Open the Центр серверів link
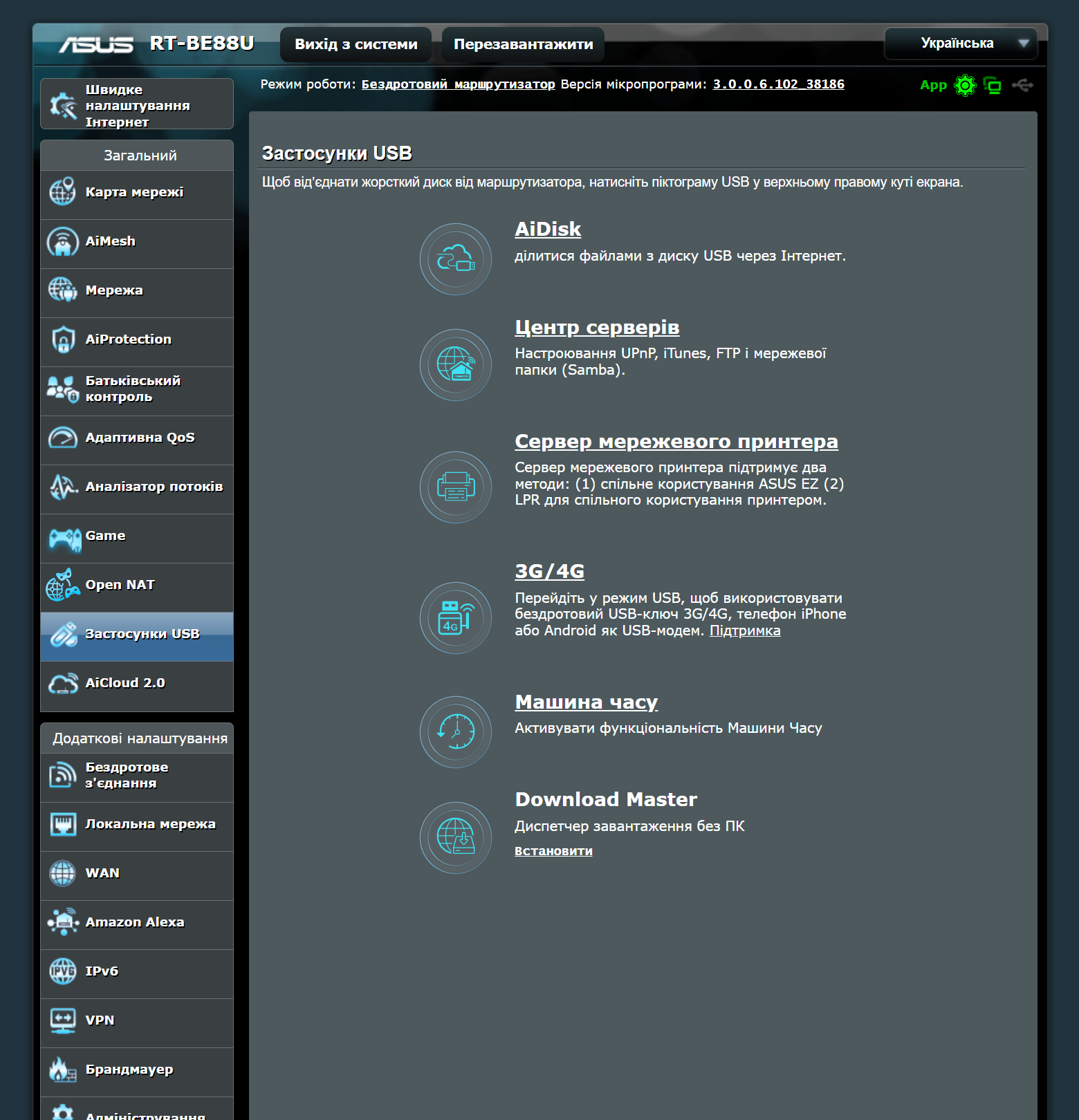 597,327
